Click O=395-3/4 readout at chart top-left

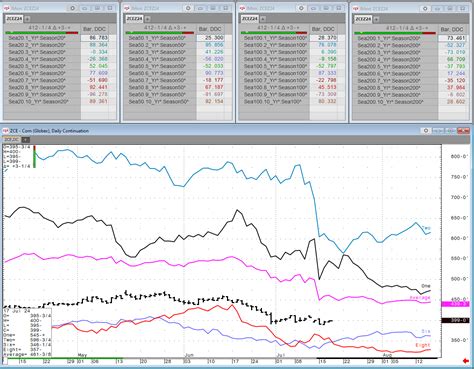pos(17,147)
